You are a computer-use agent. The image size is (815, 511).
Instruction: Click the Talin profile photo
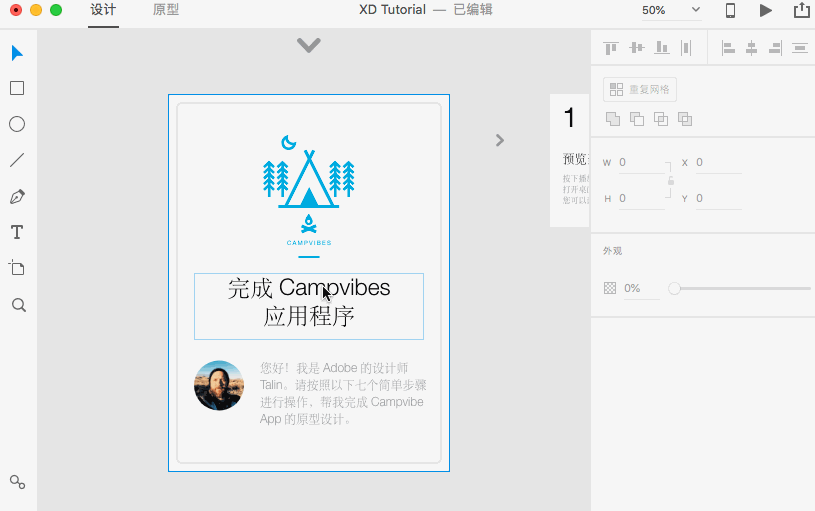pos(219,386)
